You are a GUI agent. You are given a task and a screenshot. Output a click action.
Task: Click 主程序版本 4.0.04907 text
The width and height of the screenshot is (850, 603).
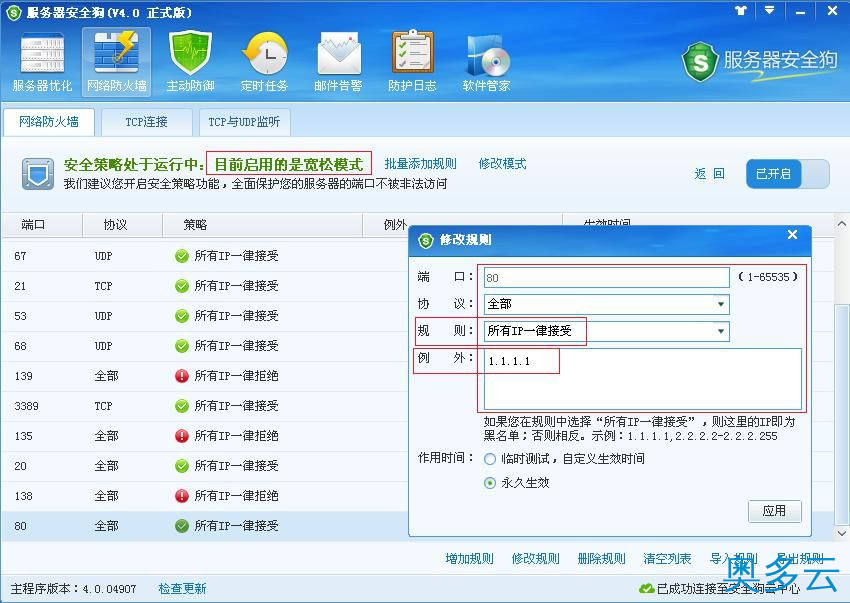point(74,588)
